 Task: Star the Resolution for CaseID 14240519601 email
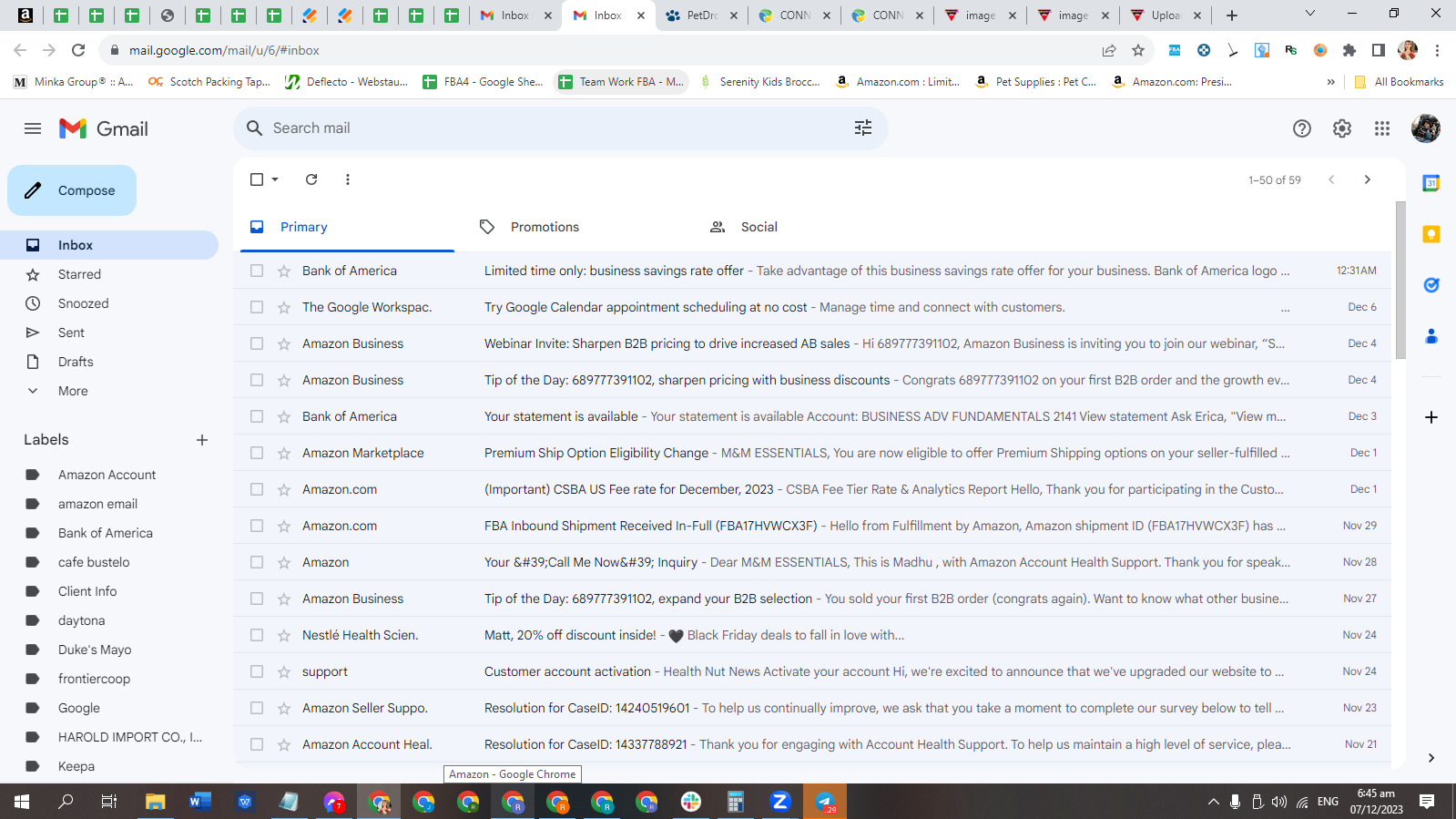pyautogui.click(x=284, y=708)
